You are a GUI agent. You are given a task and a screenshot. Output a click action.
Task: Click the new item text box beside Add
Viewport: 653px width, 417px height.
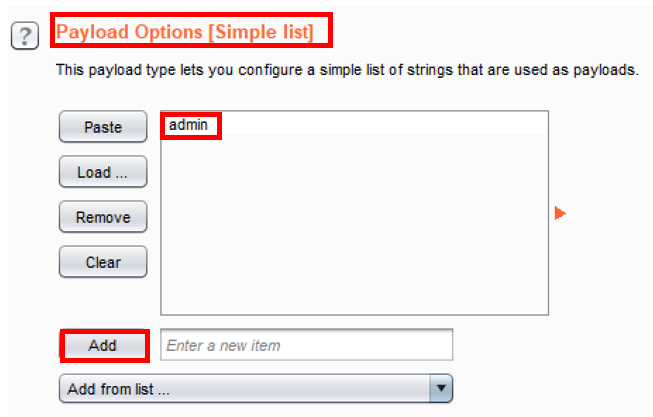(x=306, y=345)
